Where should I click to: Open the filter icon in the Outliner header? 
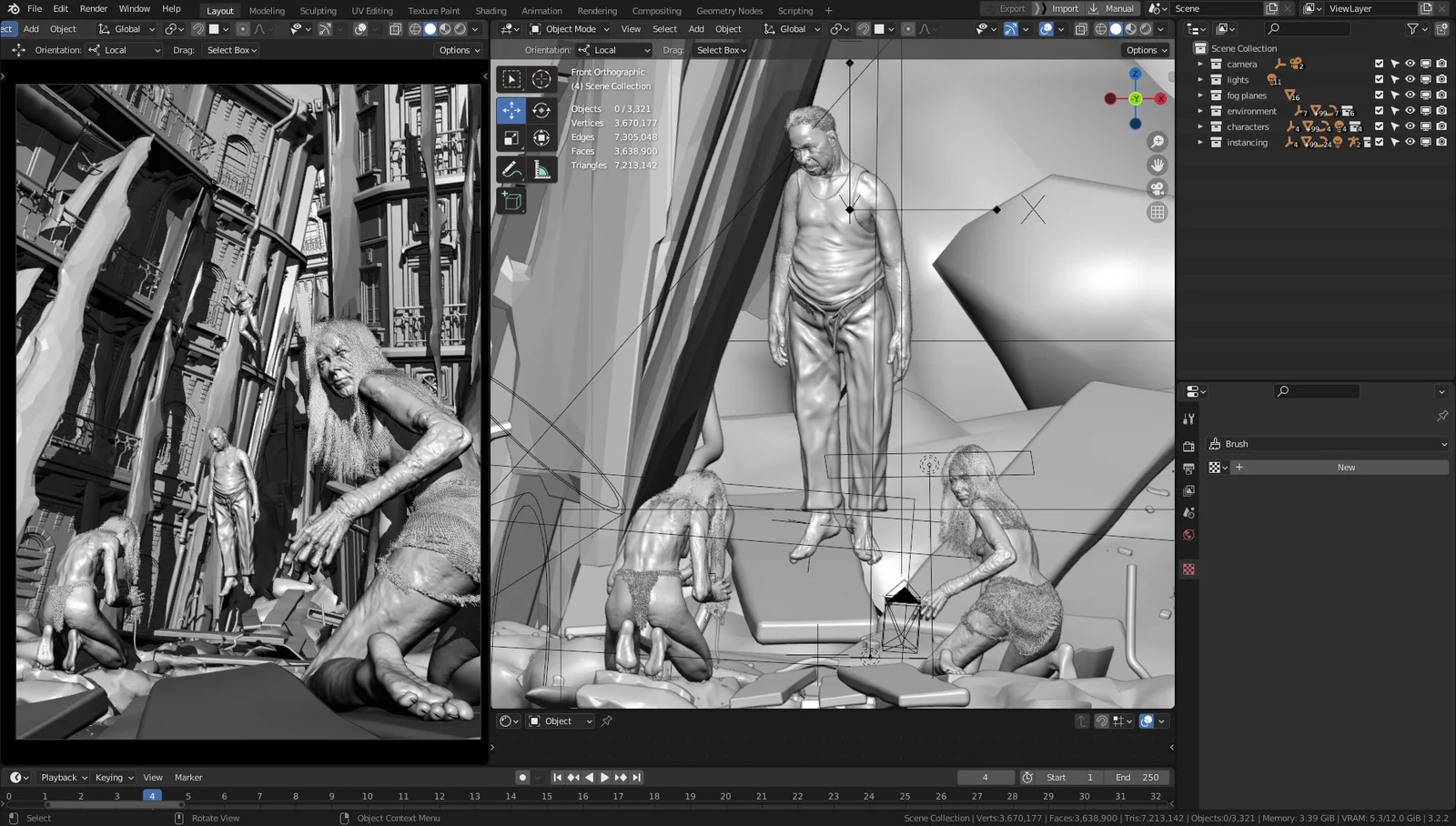(1413, 28)
